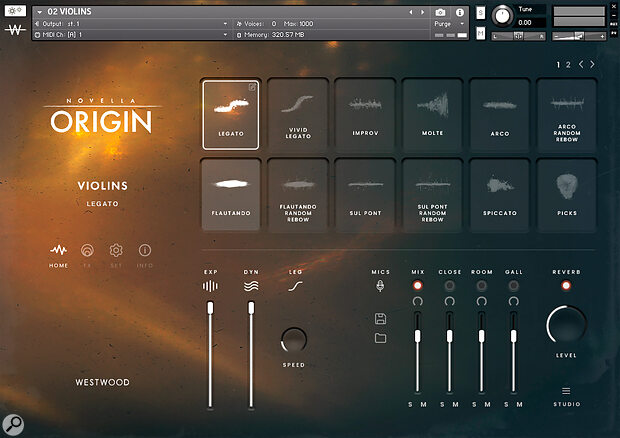Mute the Mix mic channel
Image resolution: width=620 pixels, height=438 pixels.
point(423,404)
